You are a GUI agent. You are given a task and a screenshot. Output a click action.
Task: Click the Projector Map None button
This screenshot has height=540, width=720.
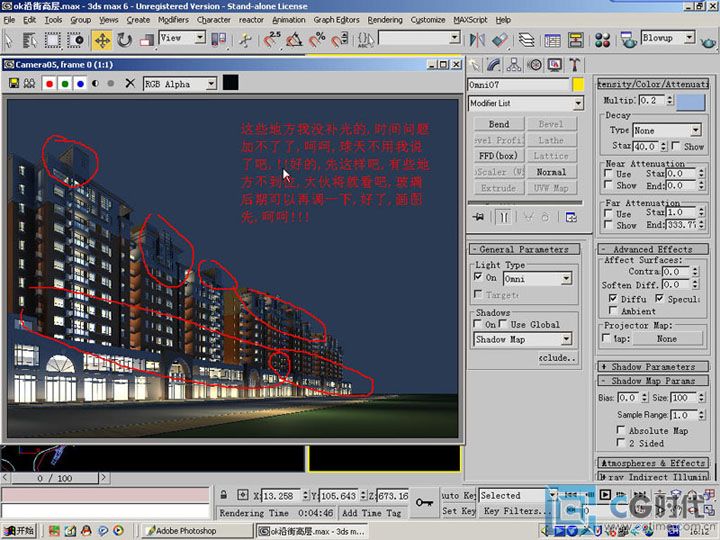[x=667, y=338]
